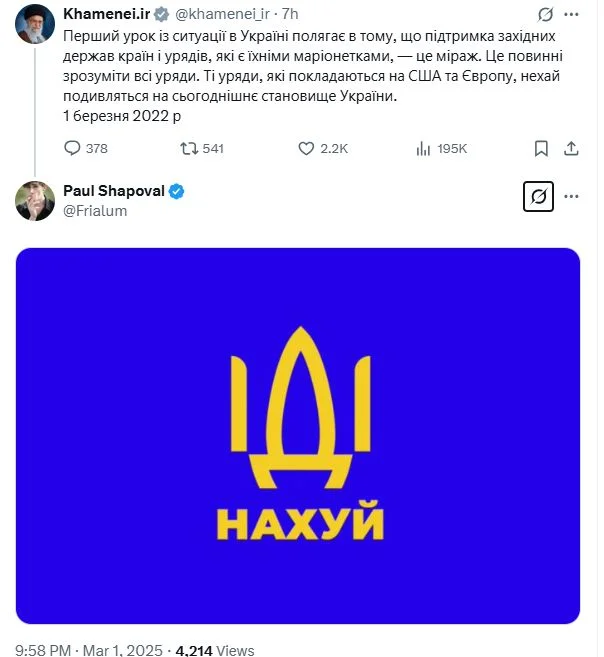The width and height of the screenshot is (604, 657).
Task: Click the Paul Shapoval display name
Action: click(x=114, y=191)
